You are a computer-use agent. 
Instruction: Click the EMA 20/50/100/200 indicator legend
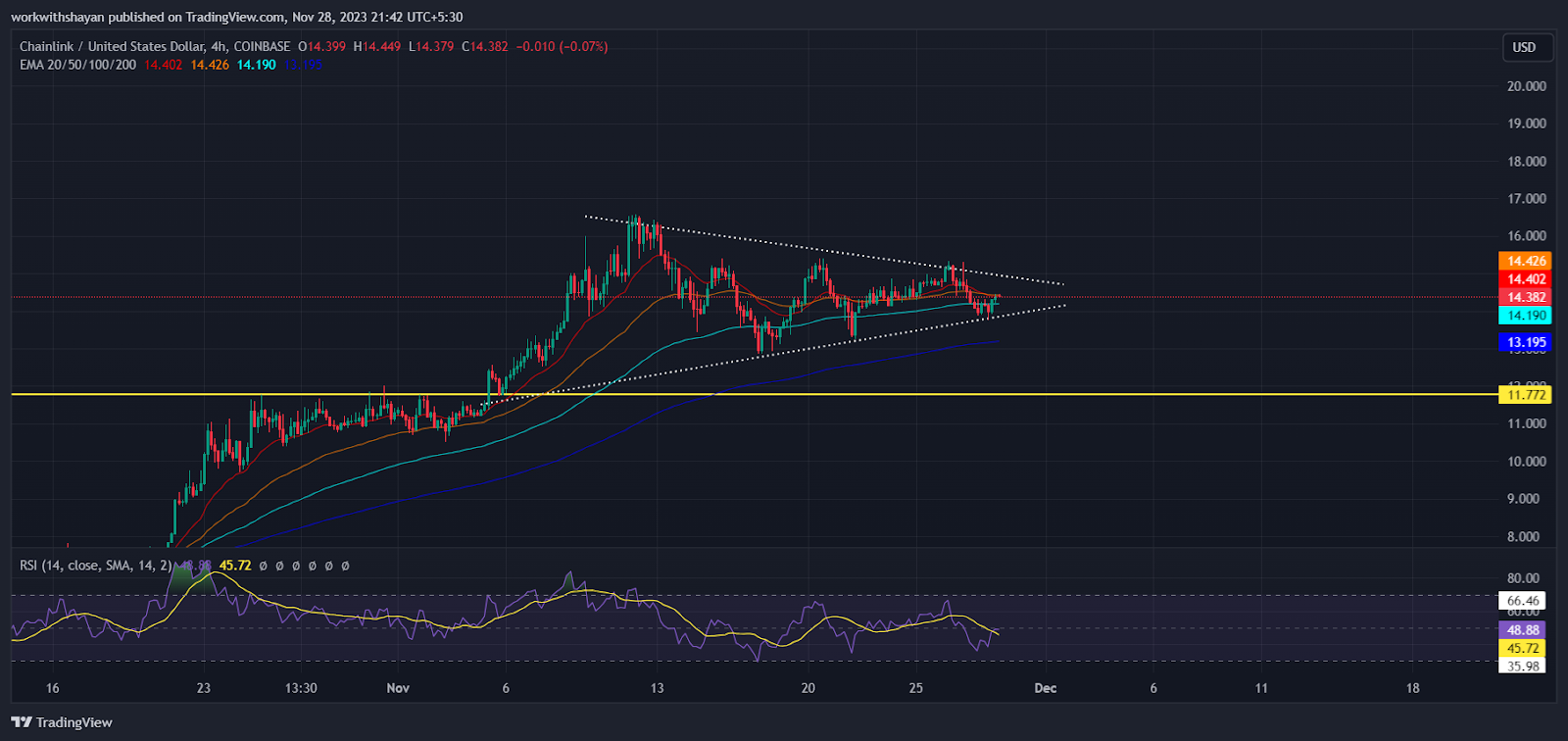(77, 65)
